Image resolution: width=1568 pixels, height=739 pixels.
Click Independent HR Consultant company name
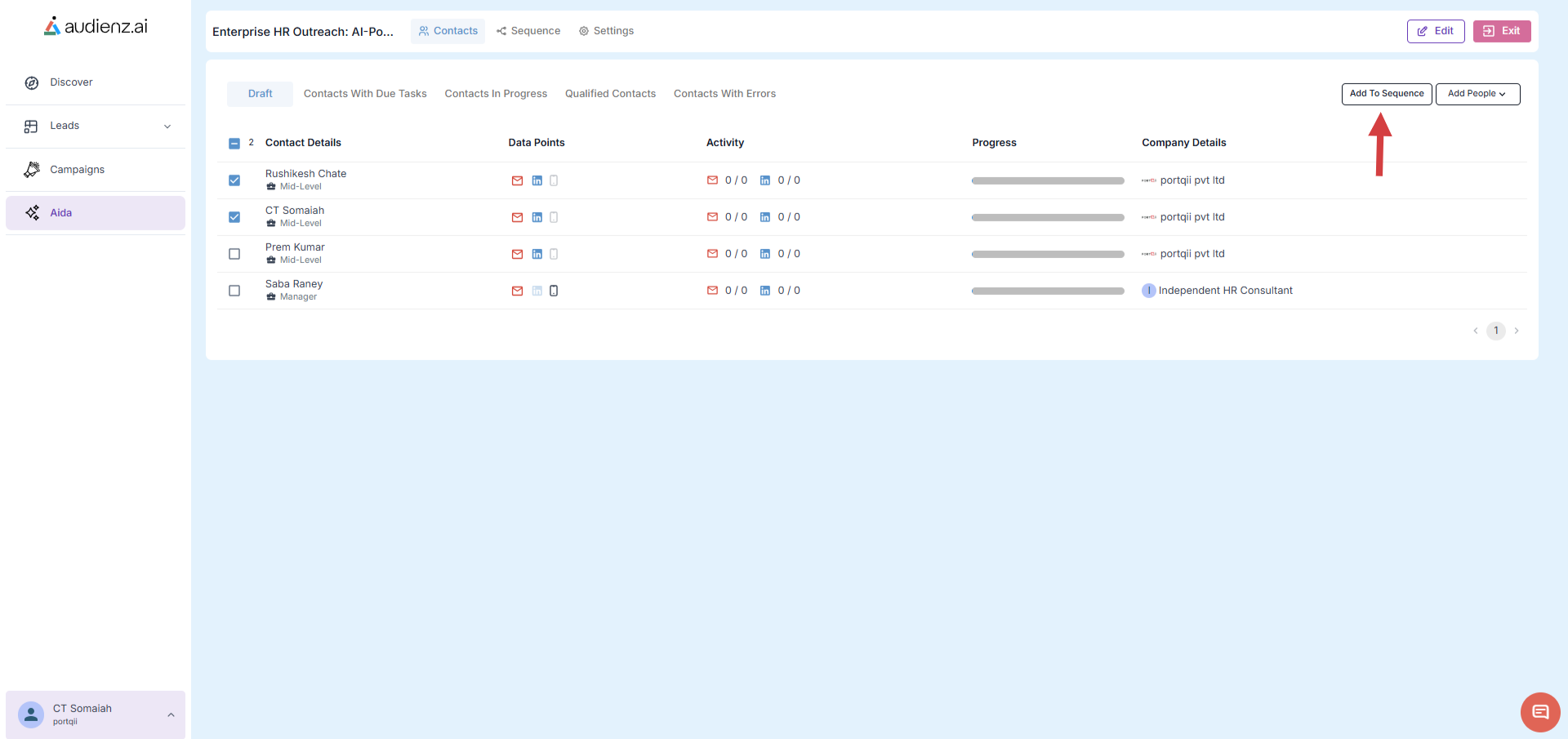coord(1225,291)
